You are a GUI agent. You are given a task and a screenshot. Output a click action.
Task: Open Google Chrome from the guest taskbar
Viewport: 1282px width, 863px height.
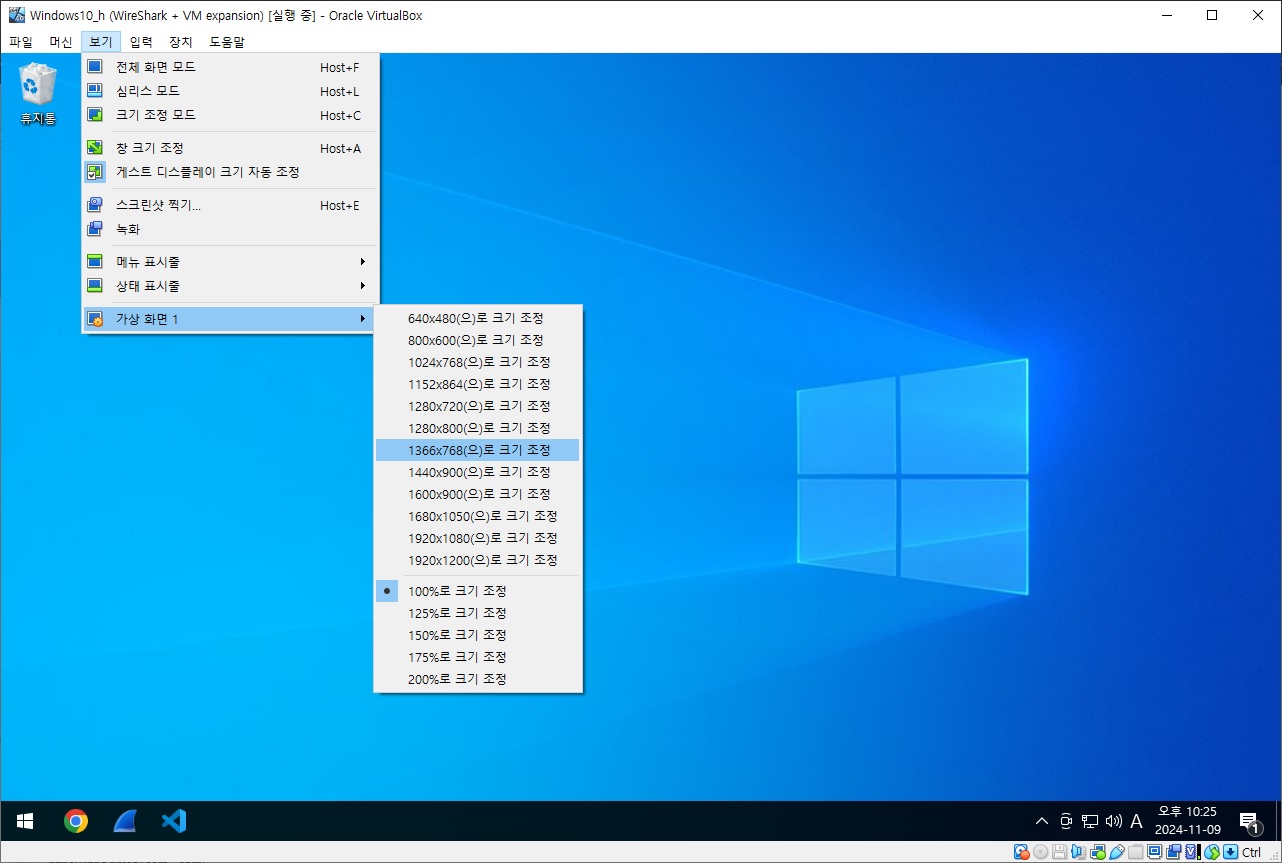pyautogui.click(x=75, y=822)
